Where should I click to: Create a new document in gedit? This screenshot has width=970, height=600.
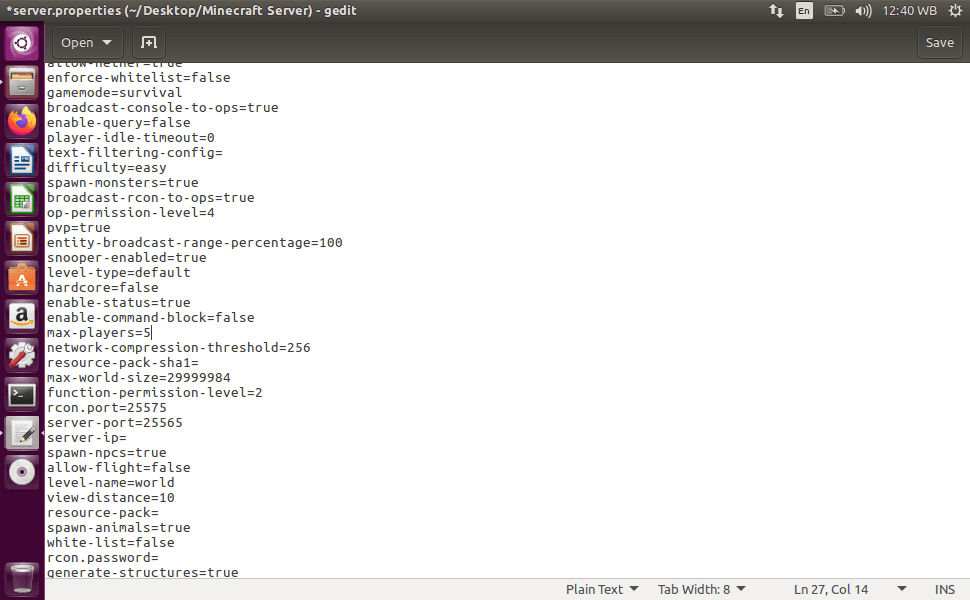click(x=148, y=43)
